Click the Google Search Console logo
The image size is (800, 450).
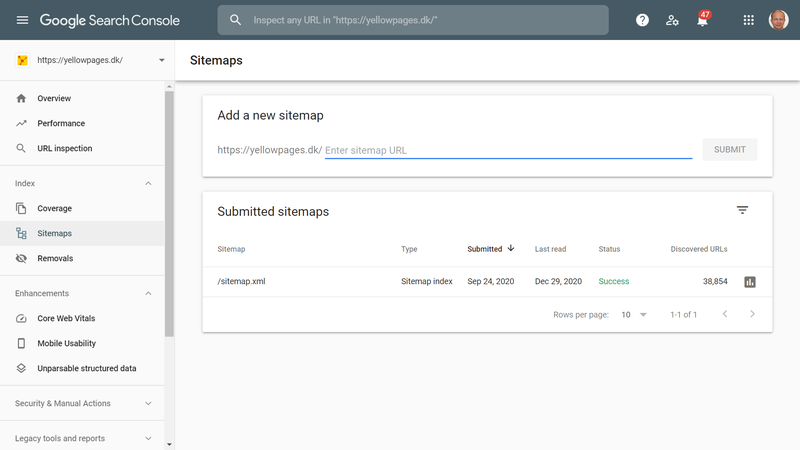click(x=110, y=20)
